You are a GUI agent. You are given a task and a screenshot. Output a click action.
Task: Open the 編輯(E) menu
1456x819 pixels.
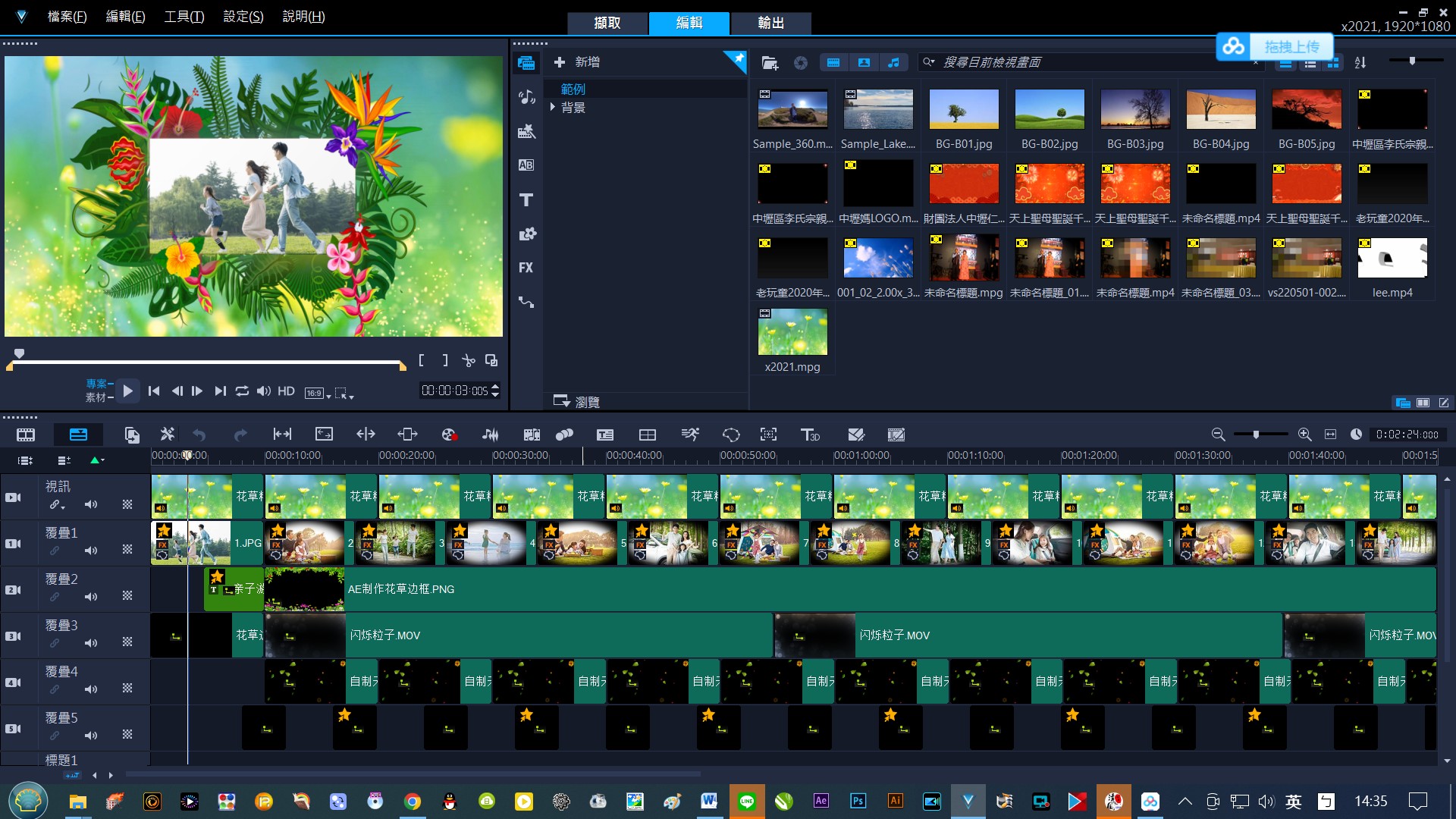coord(125,17)
